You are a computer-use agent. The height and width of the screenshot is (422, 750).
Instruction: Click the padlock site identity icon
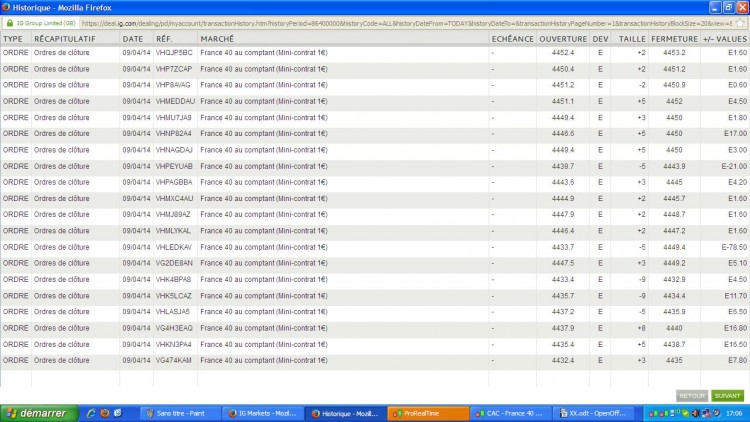(10, 23)
